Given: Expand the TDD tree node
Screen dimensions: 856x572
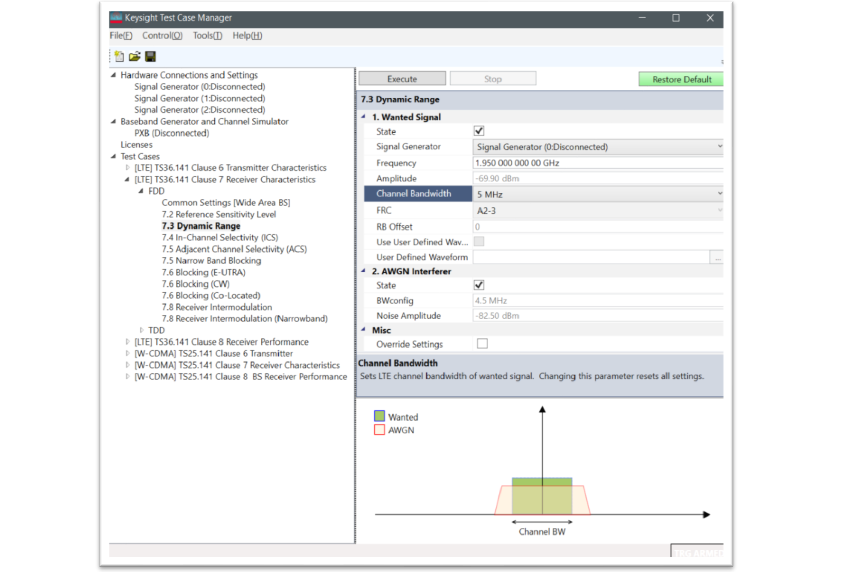Looking at the screenshot, I should click(141, 330).
